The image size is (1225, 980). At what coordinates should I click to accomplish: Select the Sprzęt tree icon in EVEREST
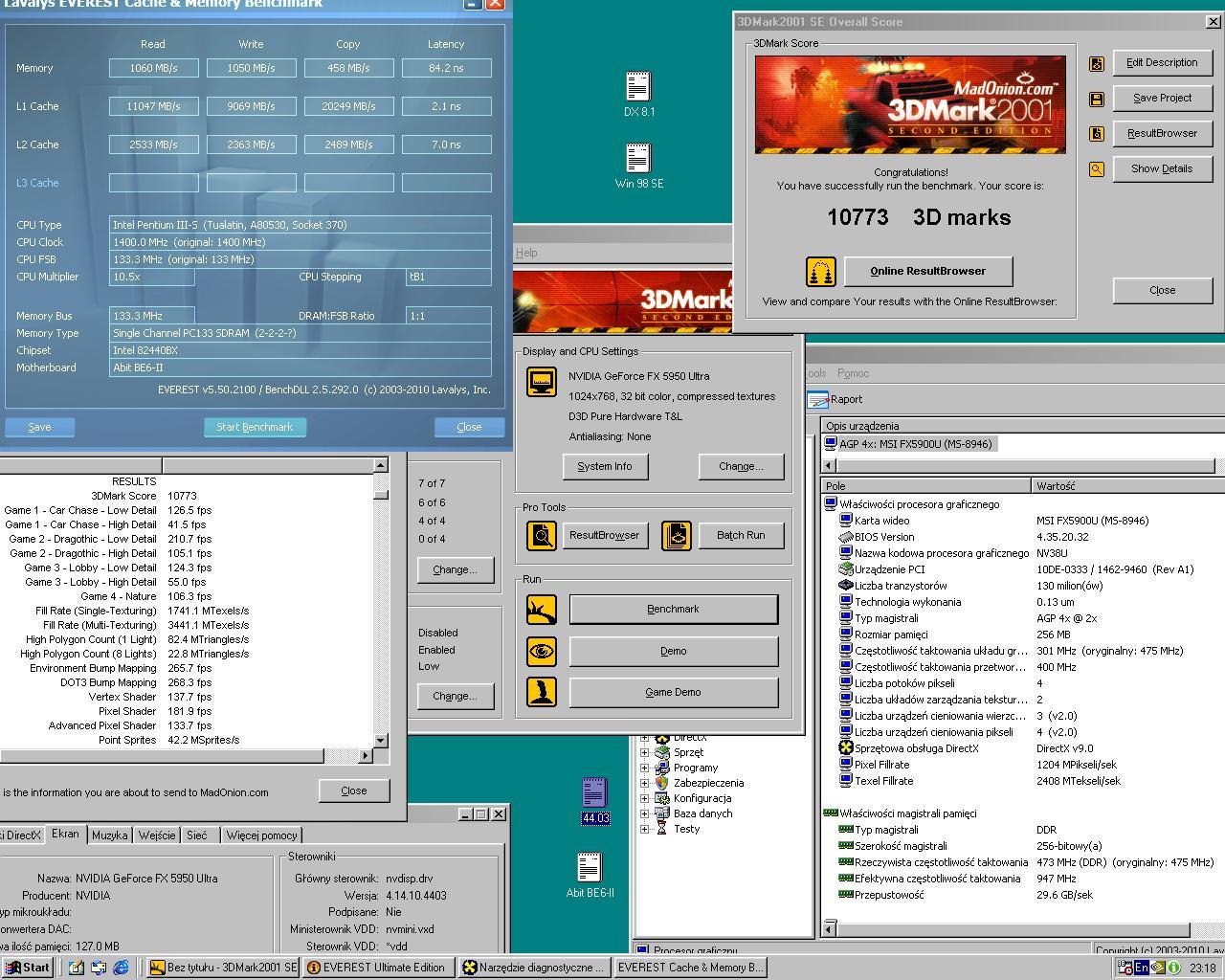click(x=661, y=752)
